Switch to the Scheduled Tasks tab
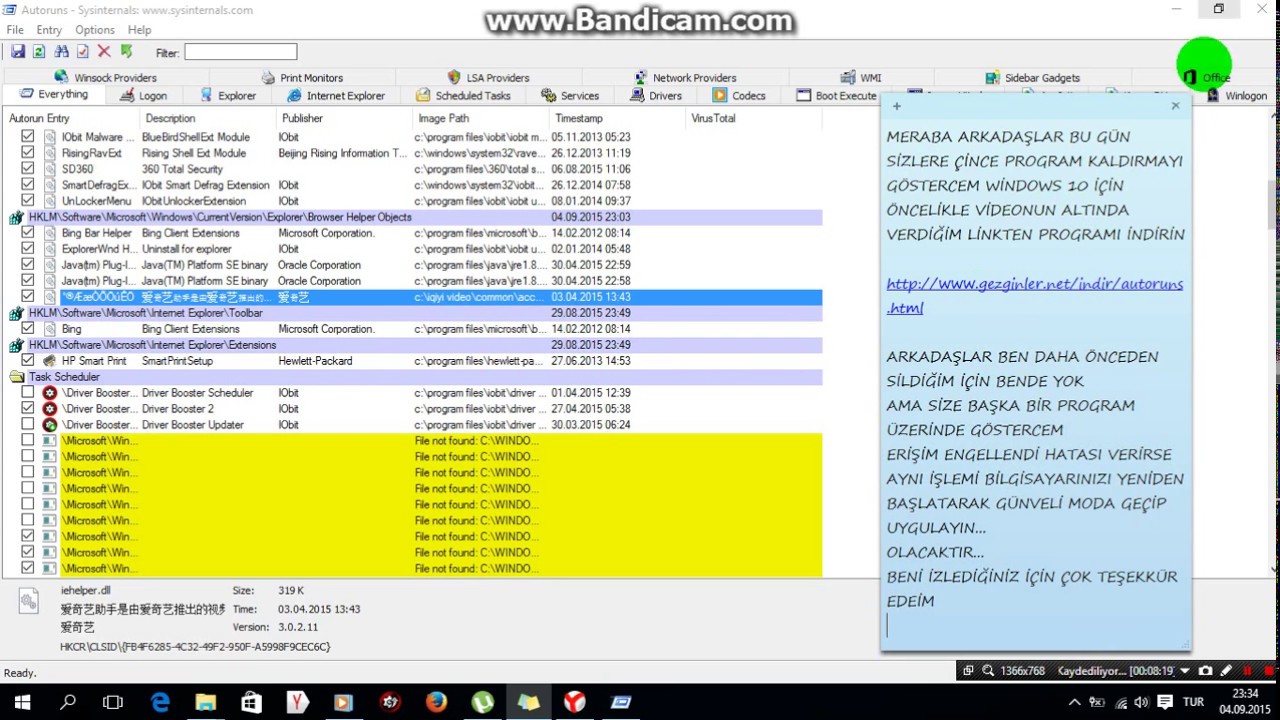 pos(464,96)
